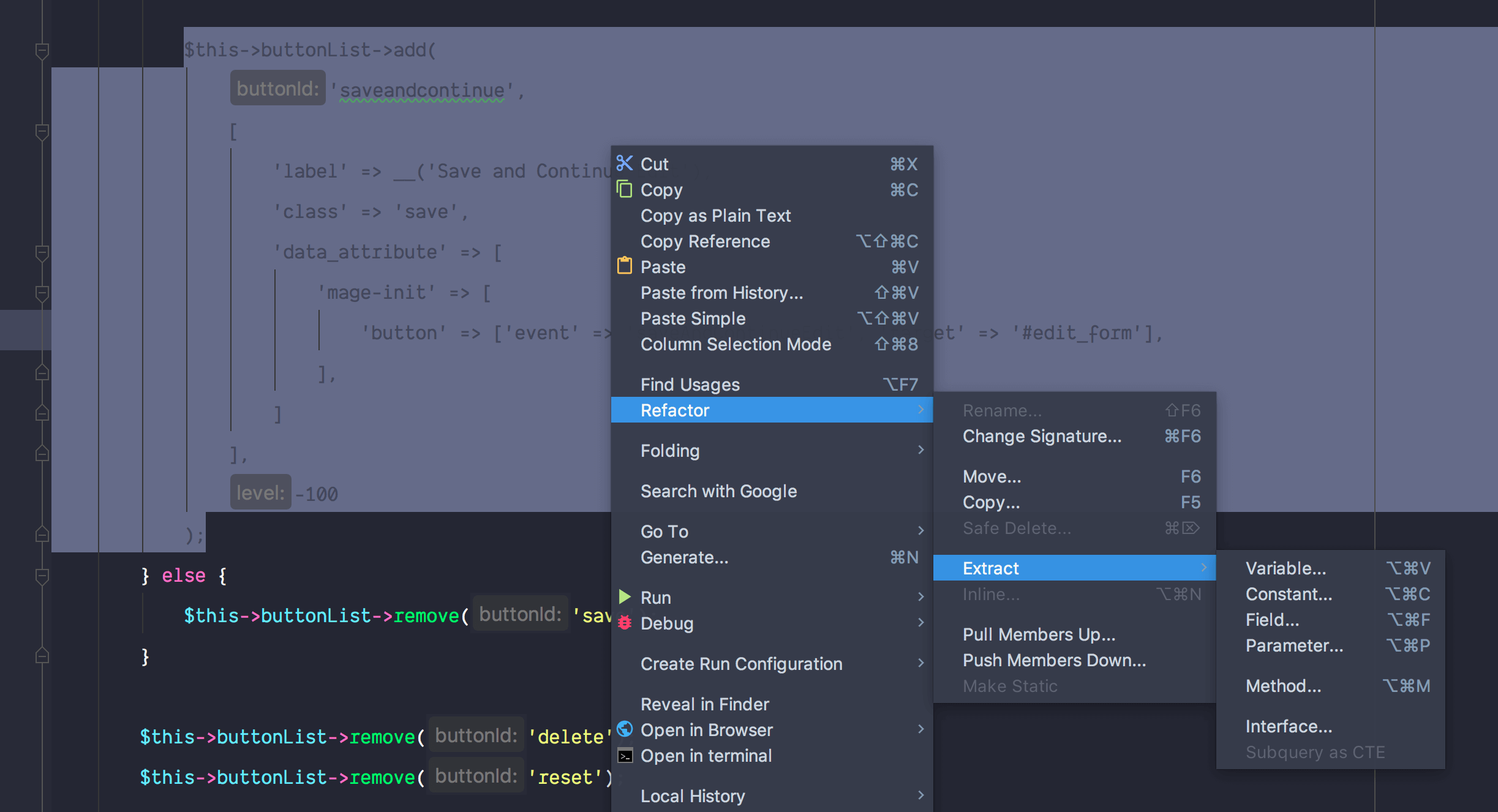Enable Column Selection Mode

772,344
